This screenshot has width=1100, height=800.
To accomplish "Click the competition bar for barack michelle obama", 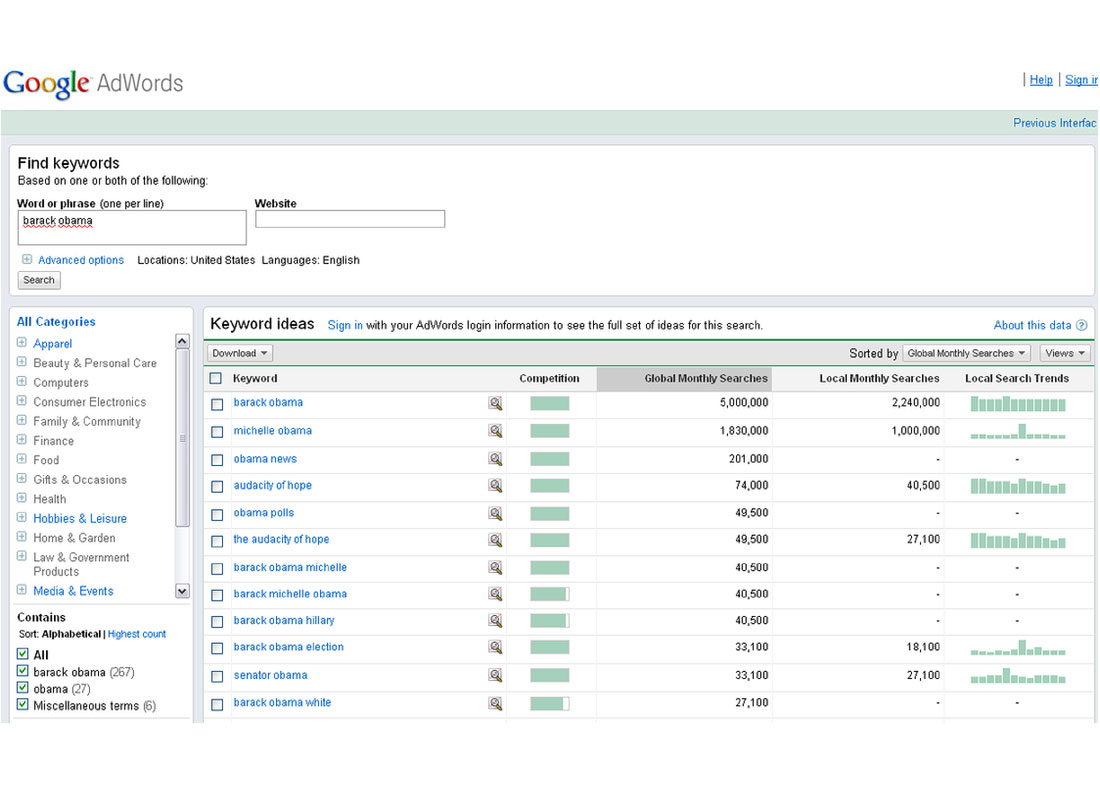I will pyautogui.click(x=550, y=594).
